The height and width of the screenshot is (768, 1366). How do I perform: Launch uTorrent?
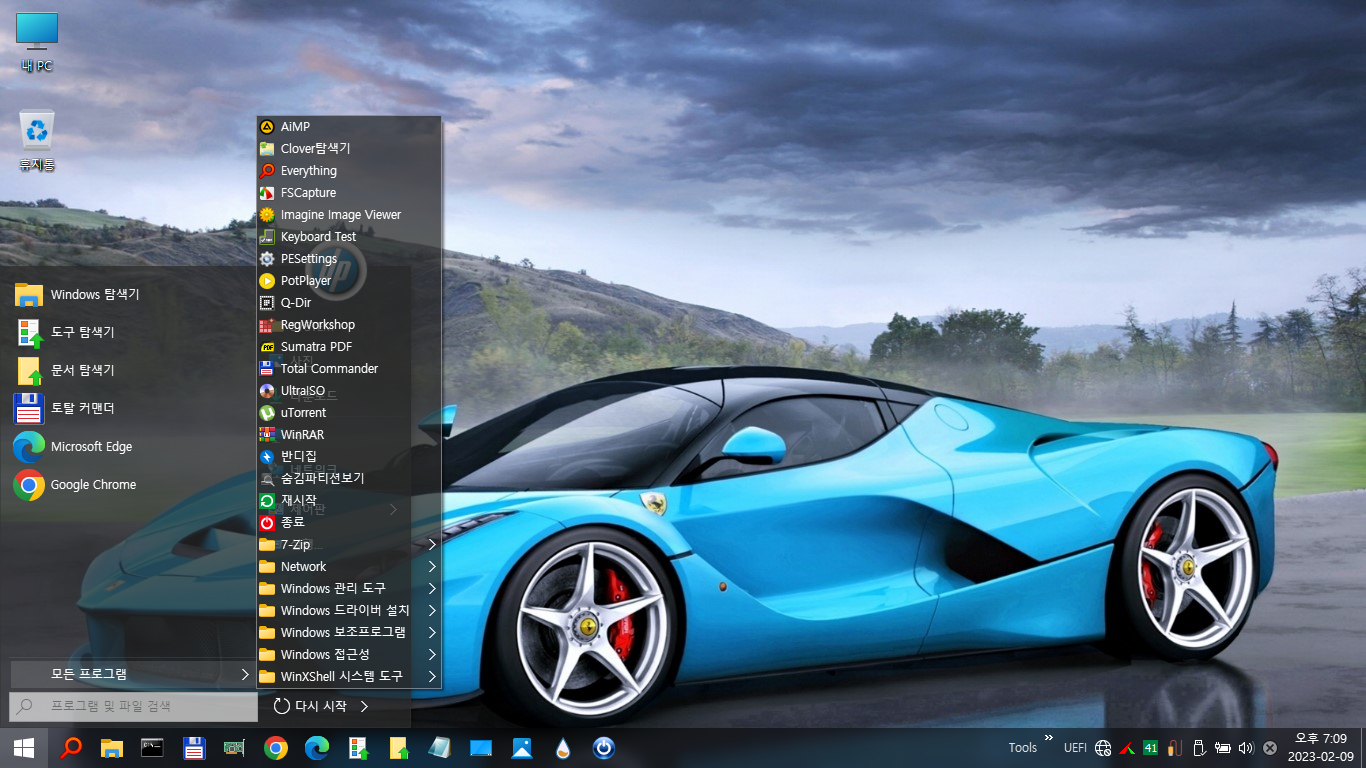(348, 413)
